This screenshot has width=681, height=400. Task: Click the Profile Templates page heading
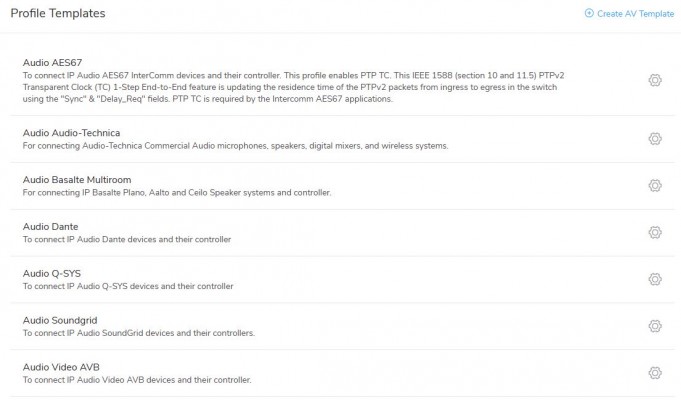click(x=58, y=13)
